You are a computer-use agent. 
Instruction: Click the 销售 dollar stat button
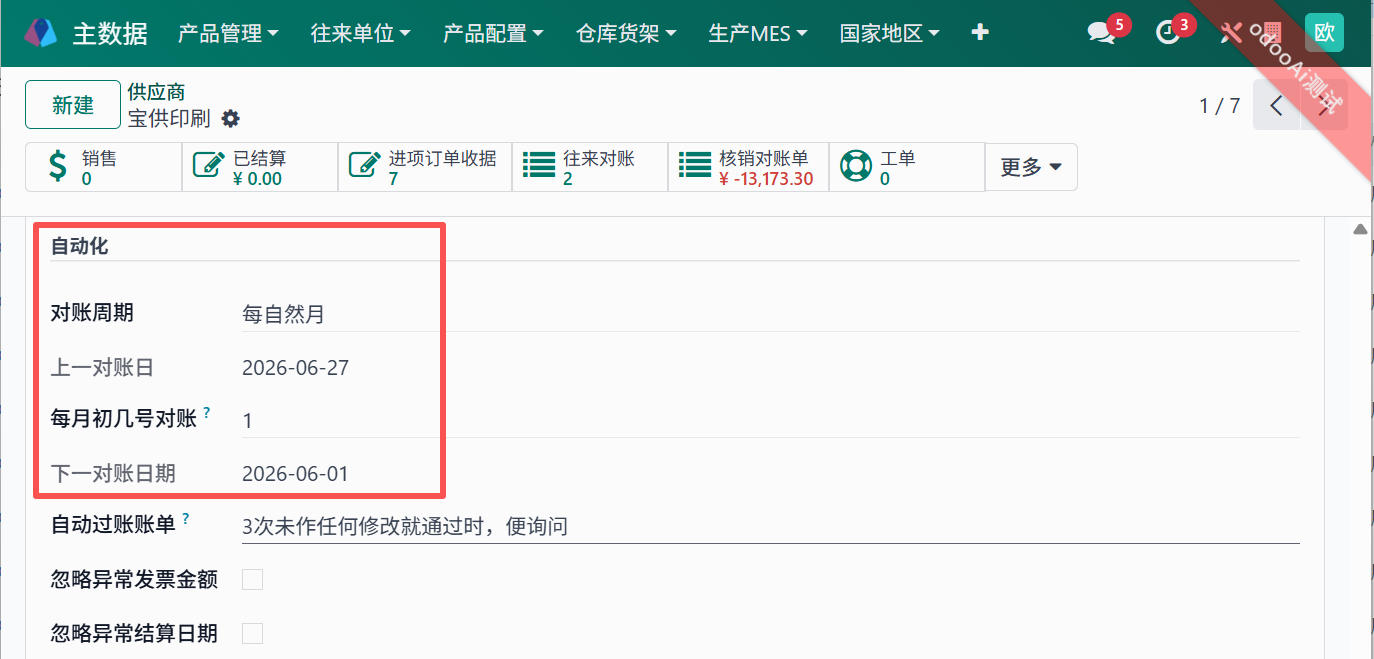click(x=104, y=167)
